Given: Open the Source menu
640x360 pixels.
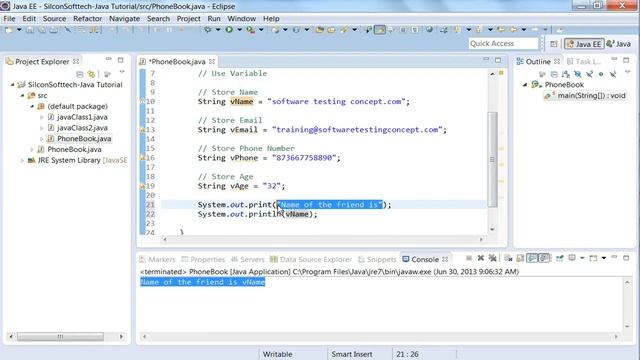Looking at the screenshot, I should tap(54, 19).
